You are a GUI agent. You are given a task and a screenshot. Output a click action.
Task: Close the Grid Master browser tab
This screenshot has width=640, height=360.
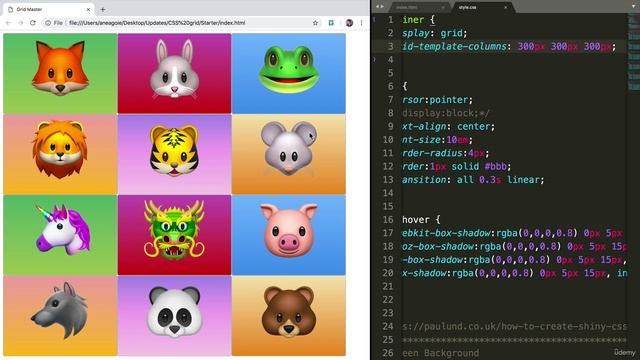(88, 9)
